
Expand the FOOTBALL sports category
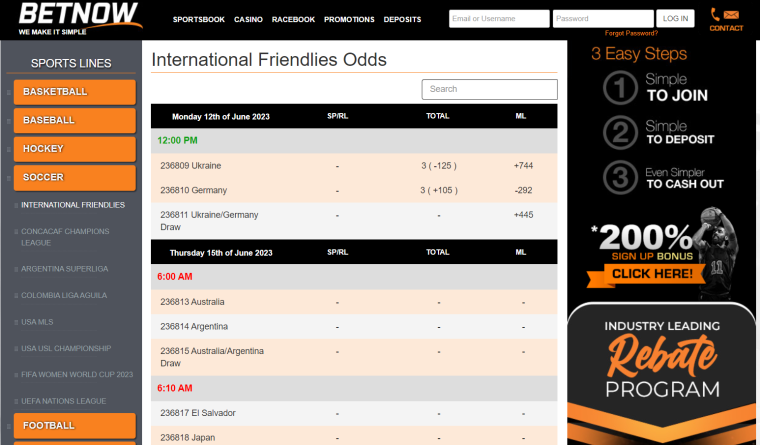75,426
